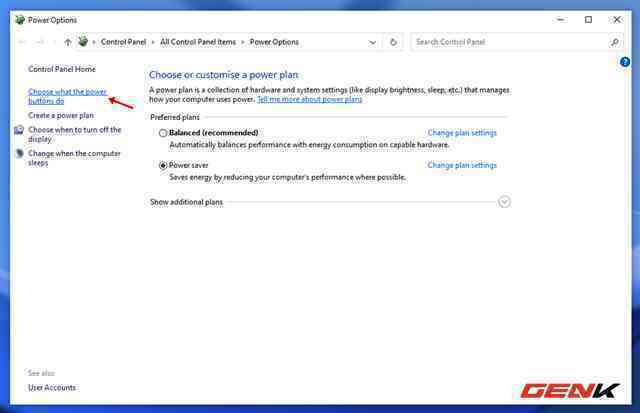Screen dimensions: 640x413
Task: Select the Balanced (recommended) plan
Action: click(x=163, y=133)
